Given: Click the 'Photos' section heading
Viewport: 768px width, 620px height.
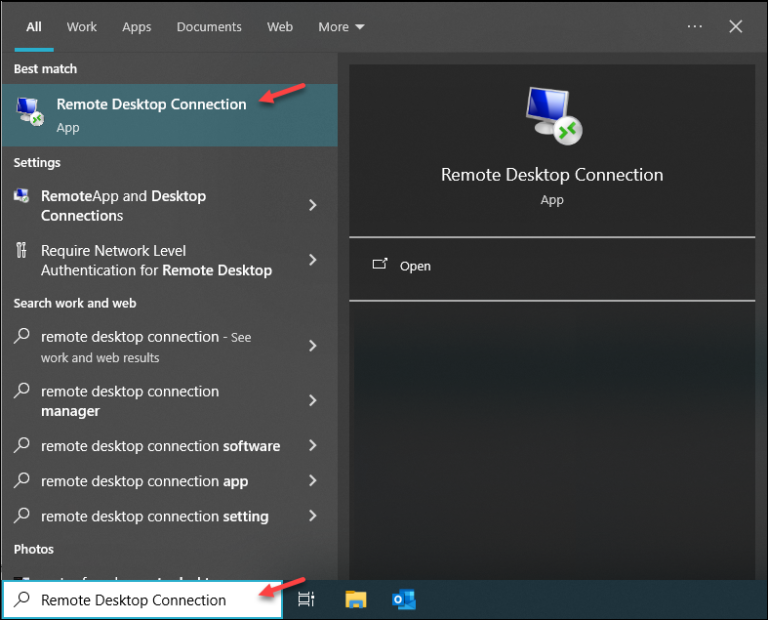Looking at the screenshot, I should tap(34, 549).
